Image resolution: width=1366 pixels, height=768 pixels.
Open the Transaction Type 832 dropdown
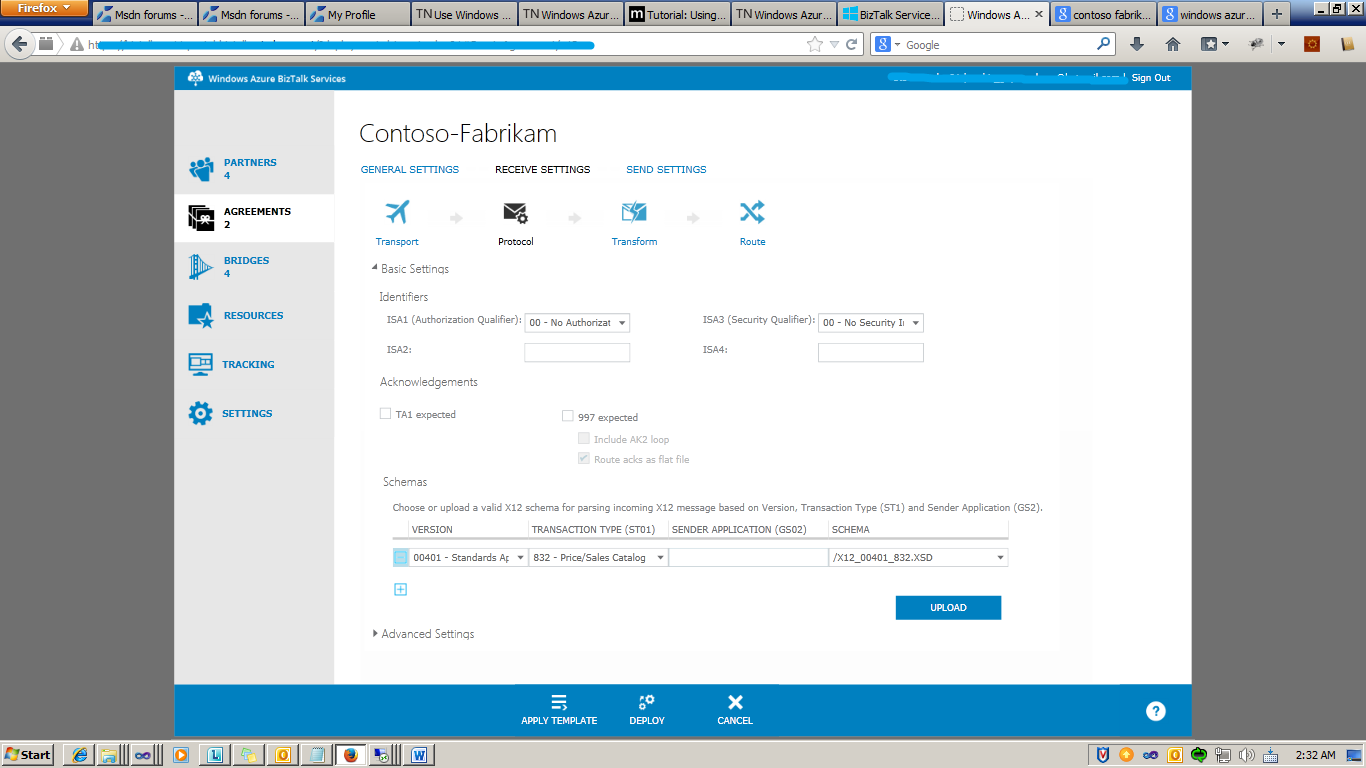click(x=598, y=557)
